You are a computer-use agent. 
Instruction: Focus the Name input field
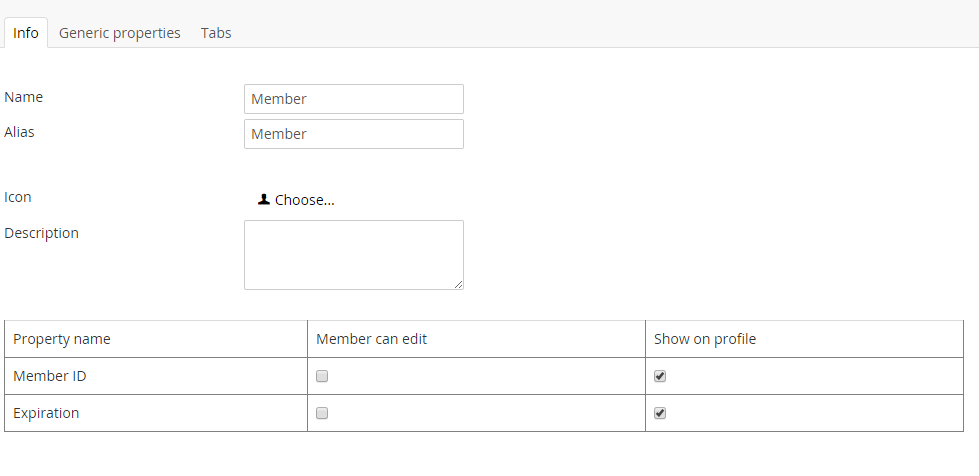[x=354, y=99]
